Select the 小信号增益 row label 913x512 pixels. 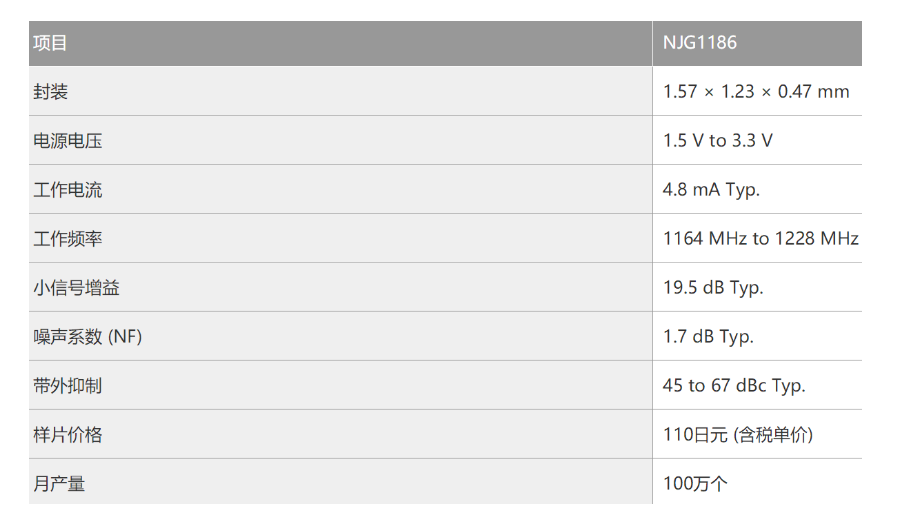77,288
